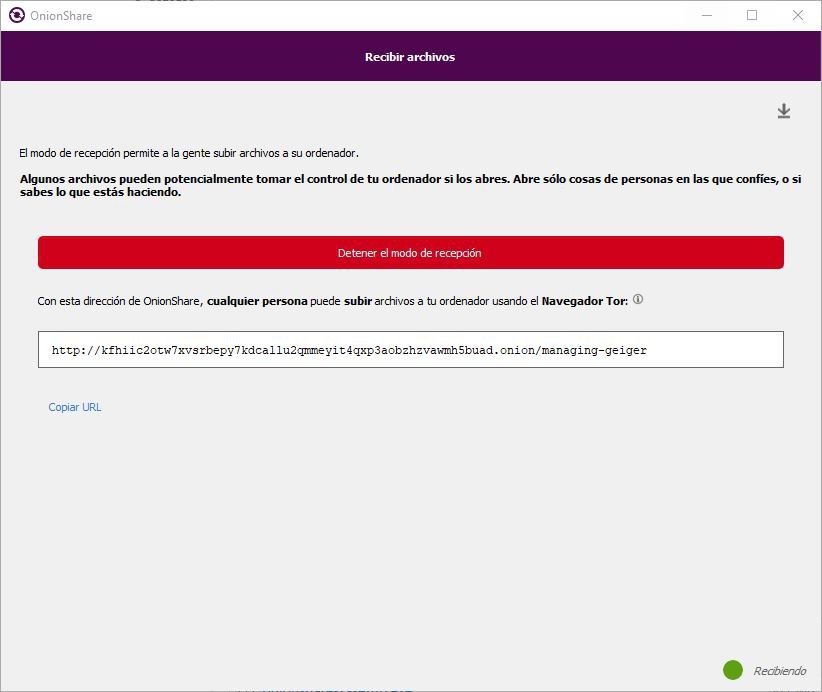Click the Copiar URL link
The image size is (822, 692).
[x=74, y=407]
